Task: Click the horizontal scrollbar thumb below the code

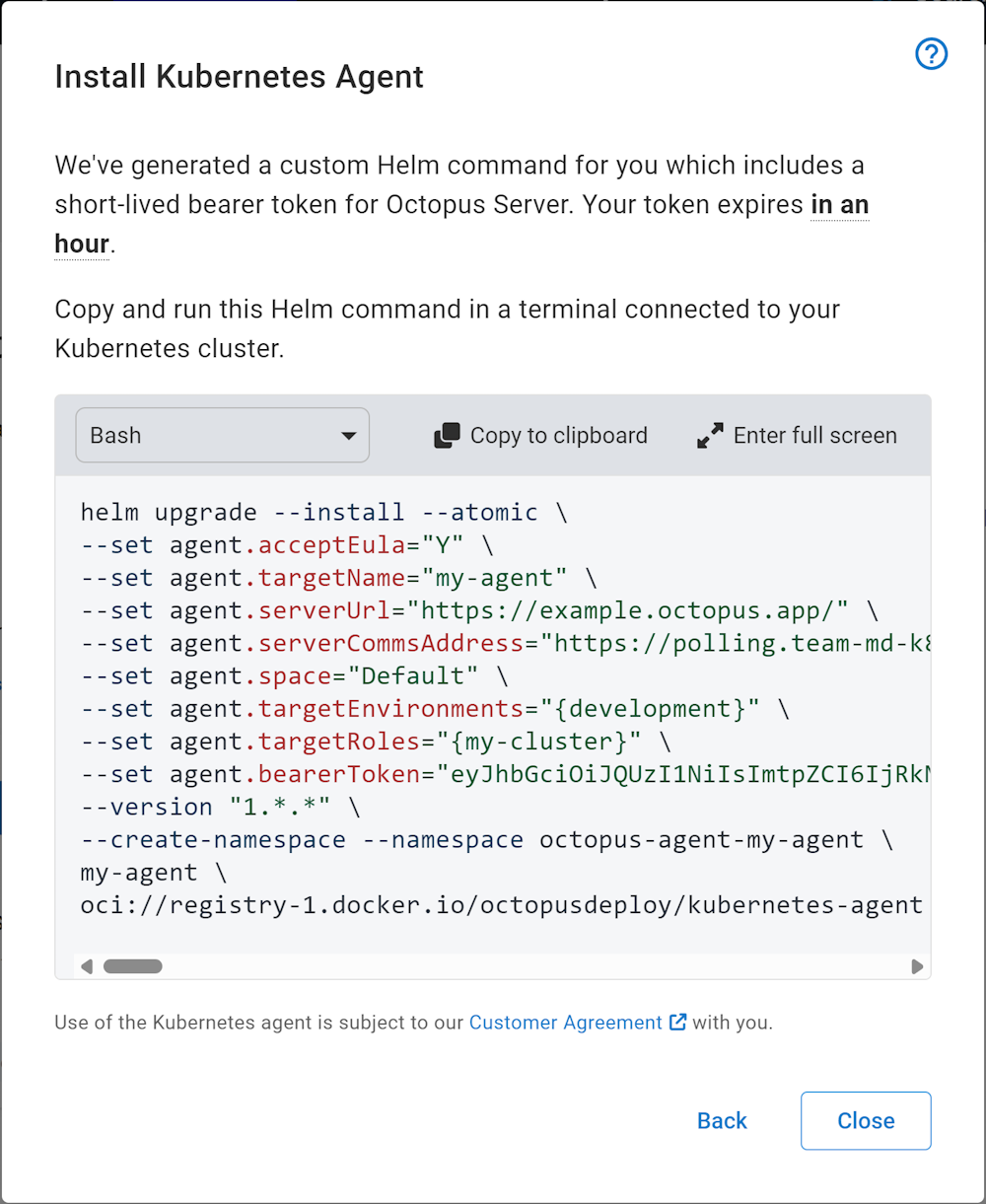Action: 133,966
